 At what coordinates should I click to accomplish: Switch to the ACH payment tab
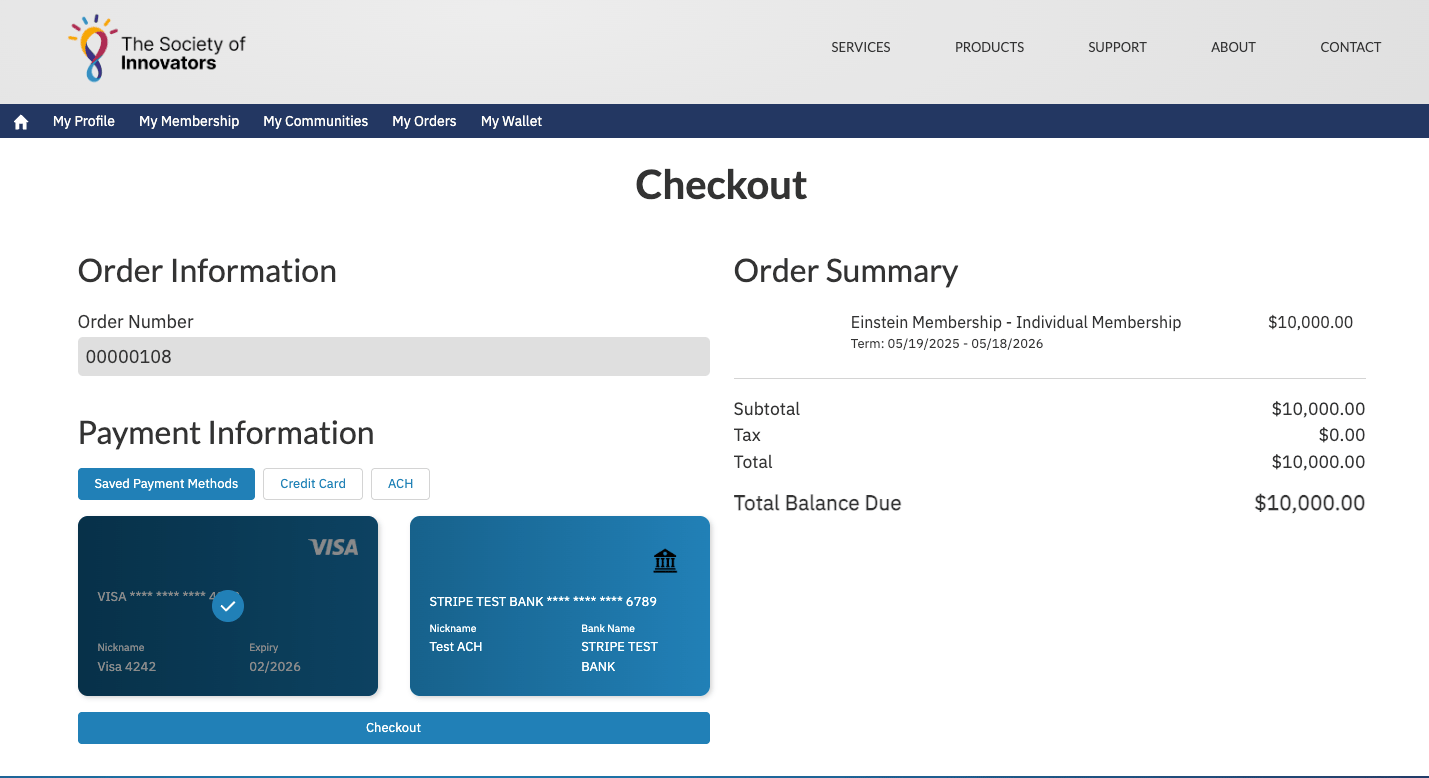[401, 484]
